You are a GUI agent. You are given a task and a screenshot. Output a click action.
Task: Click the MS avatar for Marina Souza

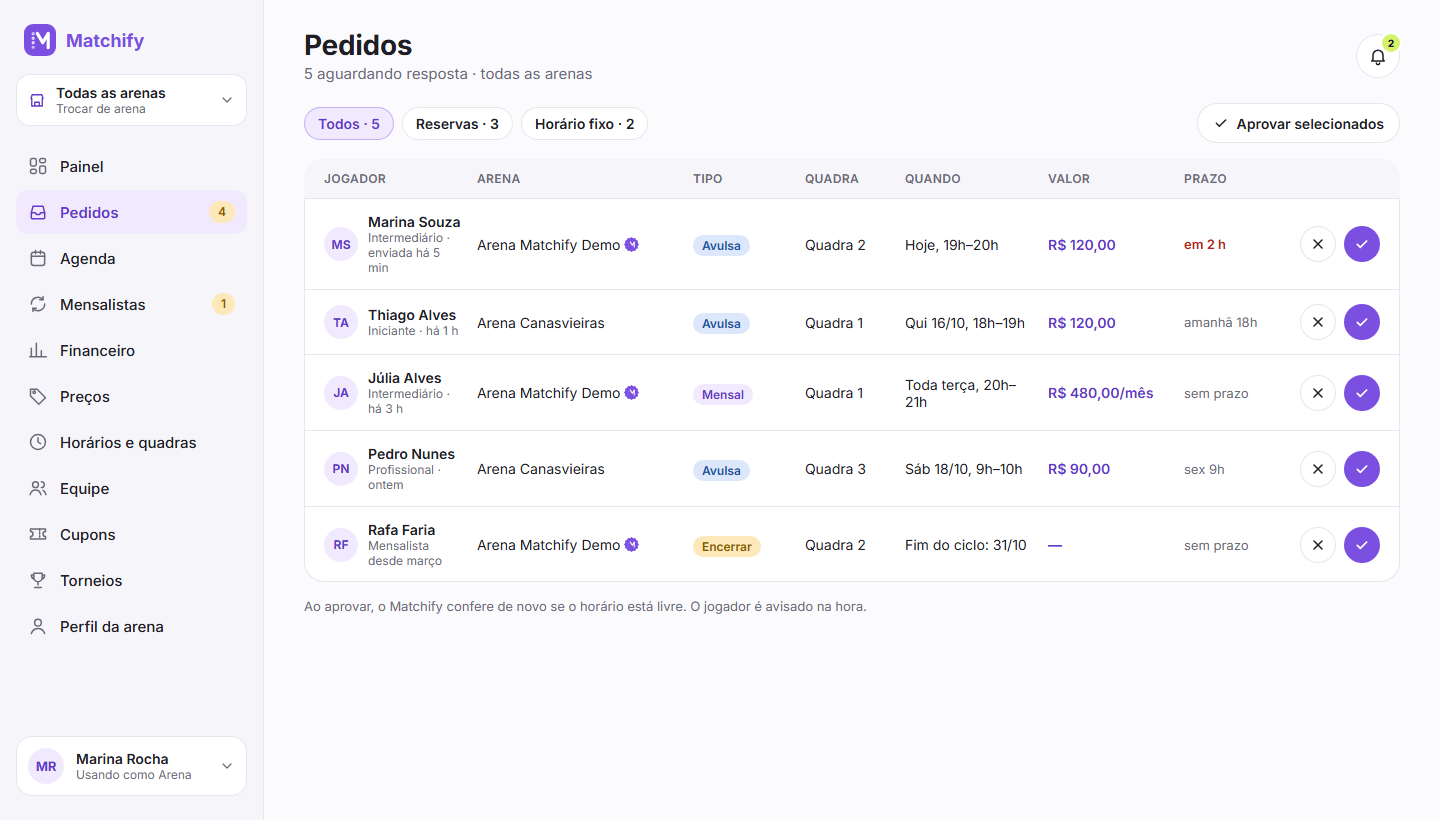click(x=341, y=244)
